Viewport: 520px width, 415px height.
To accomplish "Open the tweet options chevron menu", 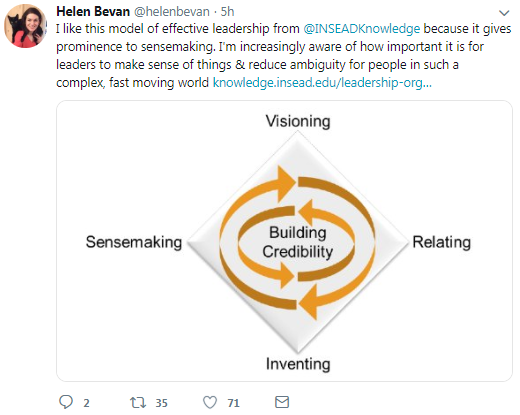I will pyautogui.click(x=504, y=13).
